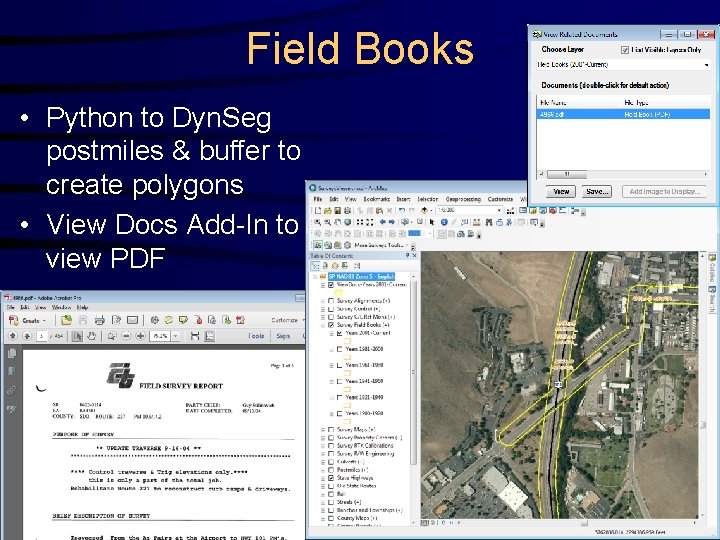Enable Survey Alignments layer checkbox
The image size is (720, 540).
click(331, 301)
